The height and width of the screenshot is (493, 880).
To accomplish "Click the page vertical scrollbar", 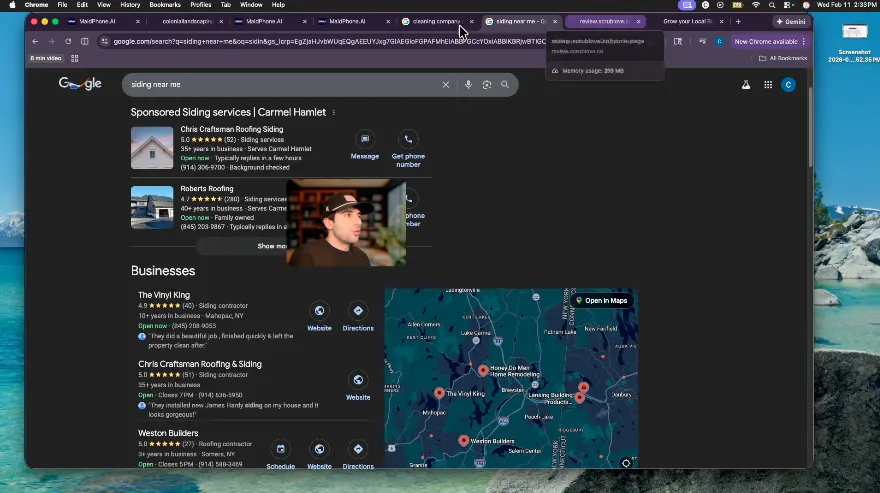I will coord(810,129).
